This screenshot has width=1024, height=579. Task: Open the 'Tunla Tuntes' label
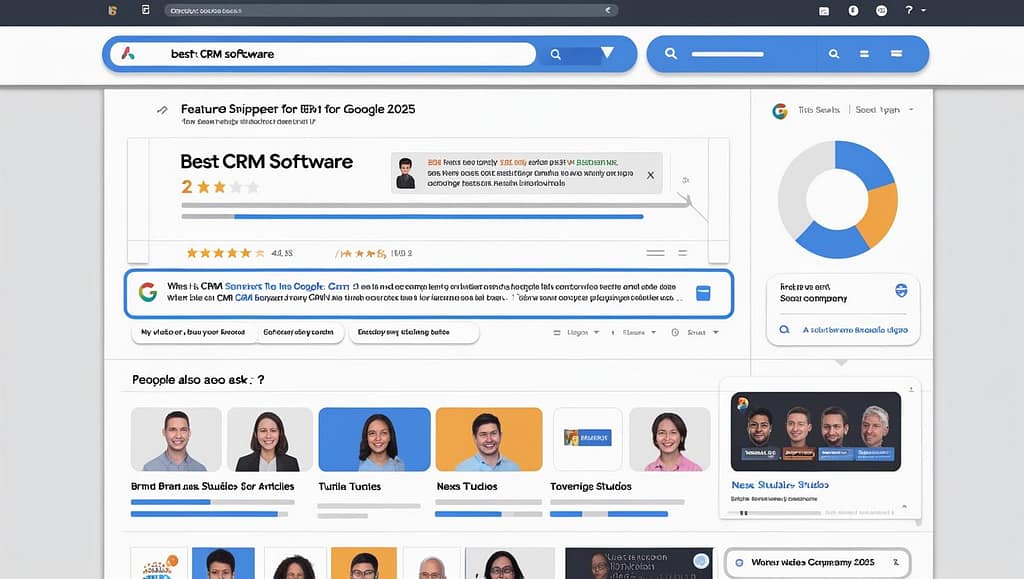click(x=349, y=486)
